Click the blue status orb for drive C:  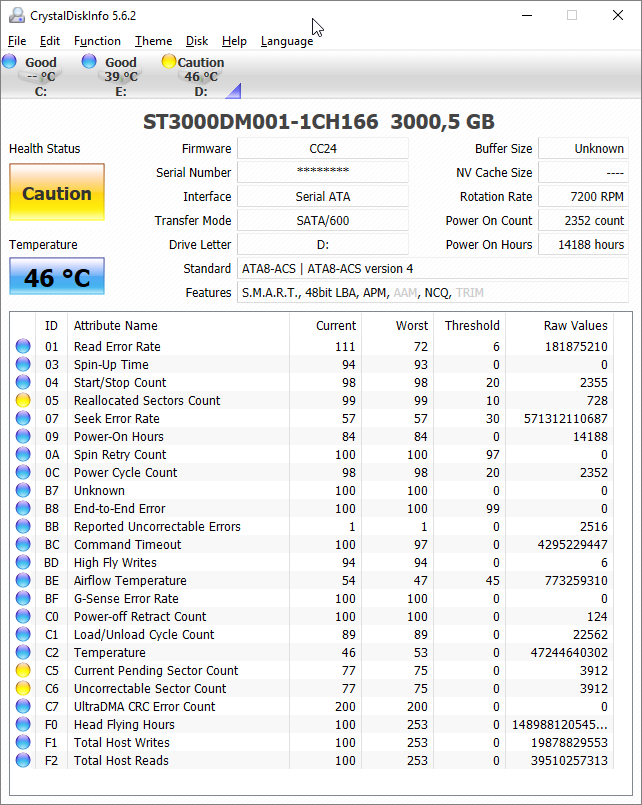coord(9,62)
